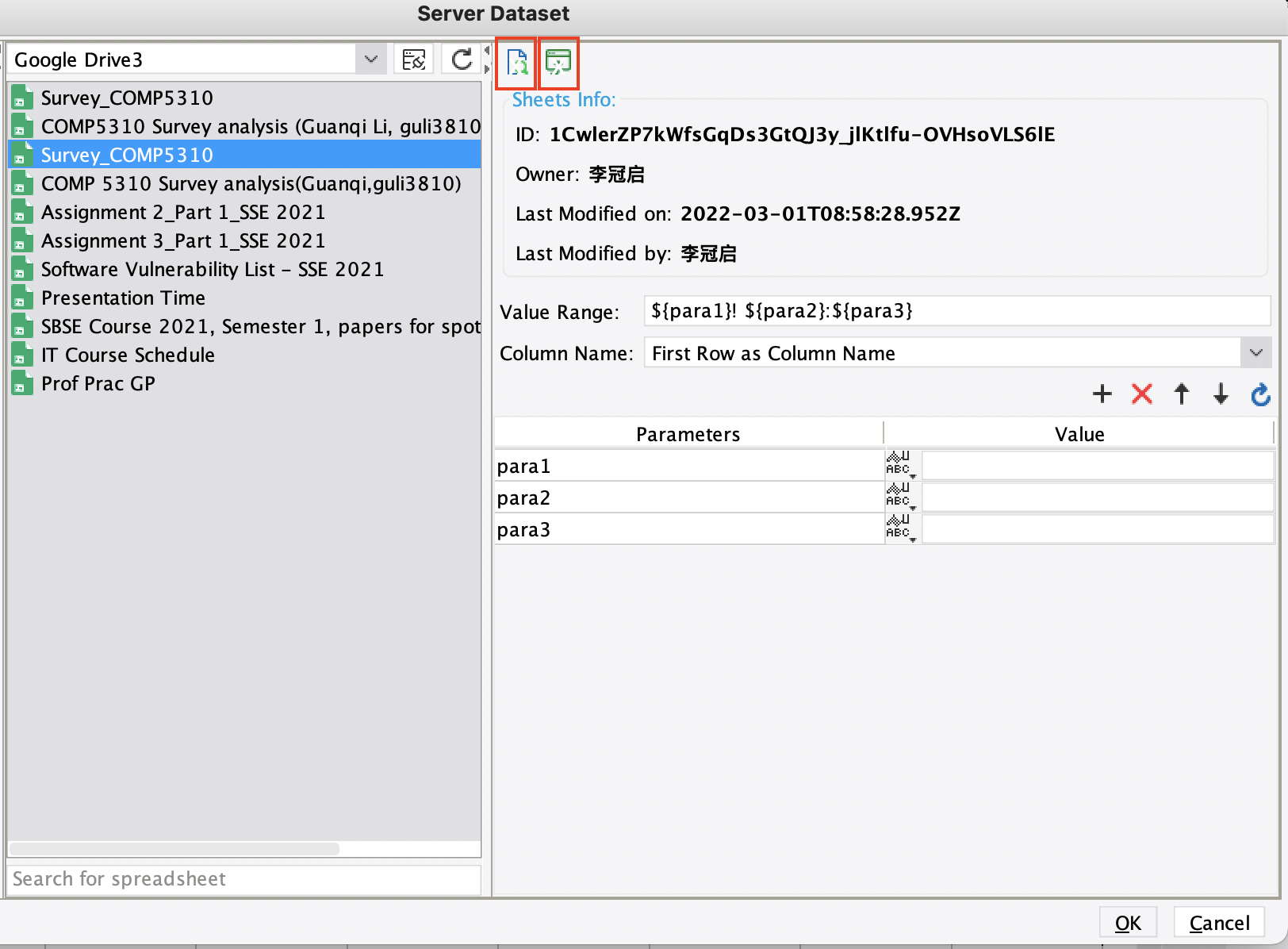Image resolution: width=1288 pixels, height=949 pixels.
Task: Open the Column Name dropdown
Action: pyautogui.click(x=1255, y=352)
